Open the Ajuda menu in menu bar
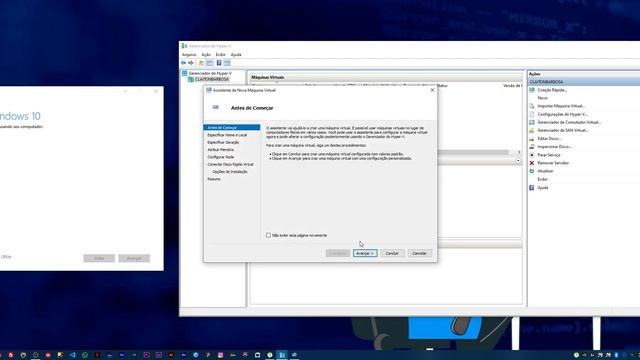This screenshot has height=360, width=640. coord(236,55)
